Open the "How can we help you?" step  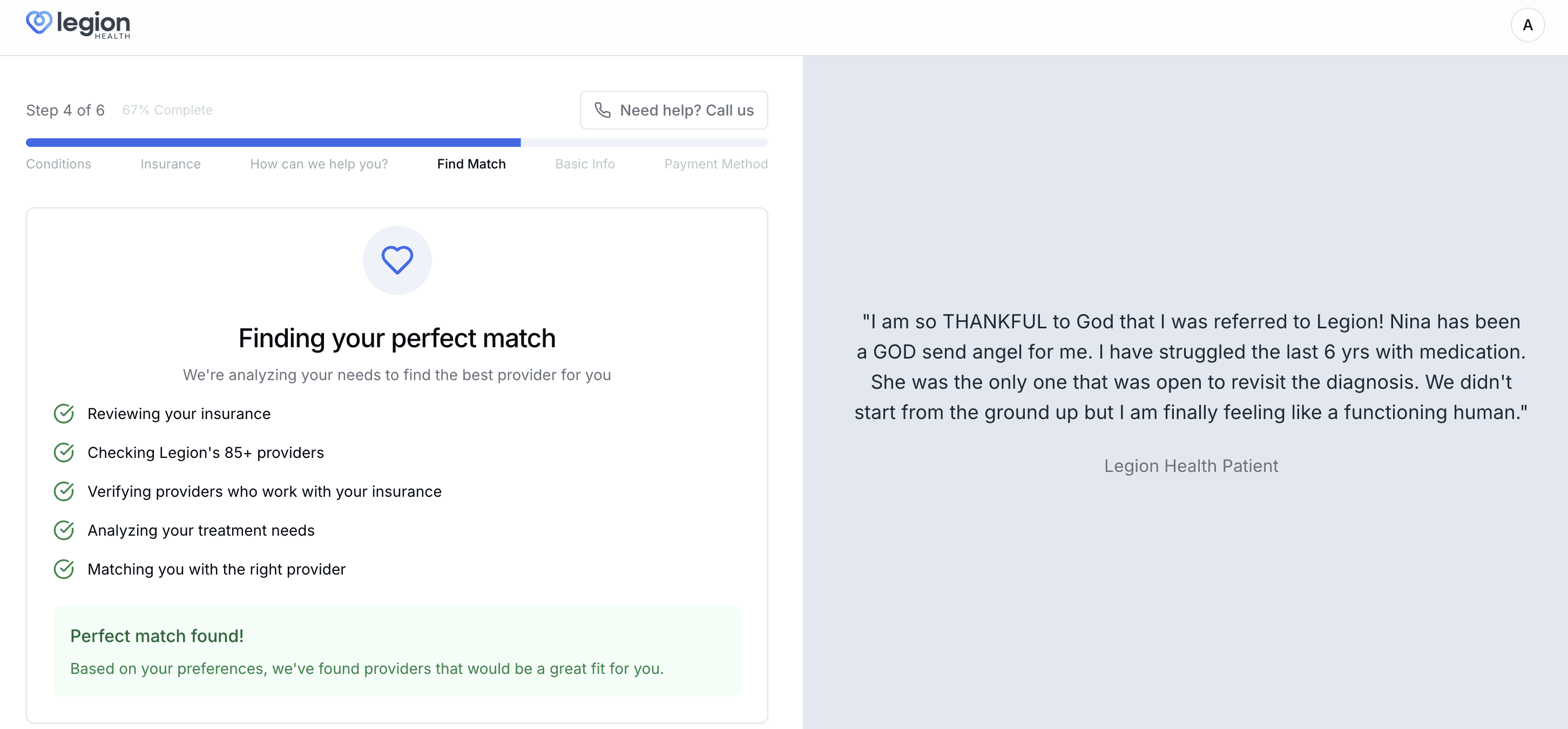[x=319, y=164]
